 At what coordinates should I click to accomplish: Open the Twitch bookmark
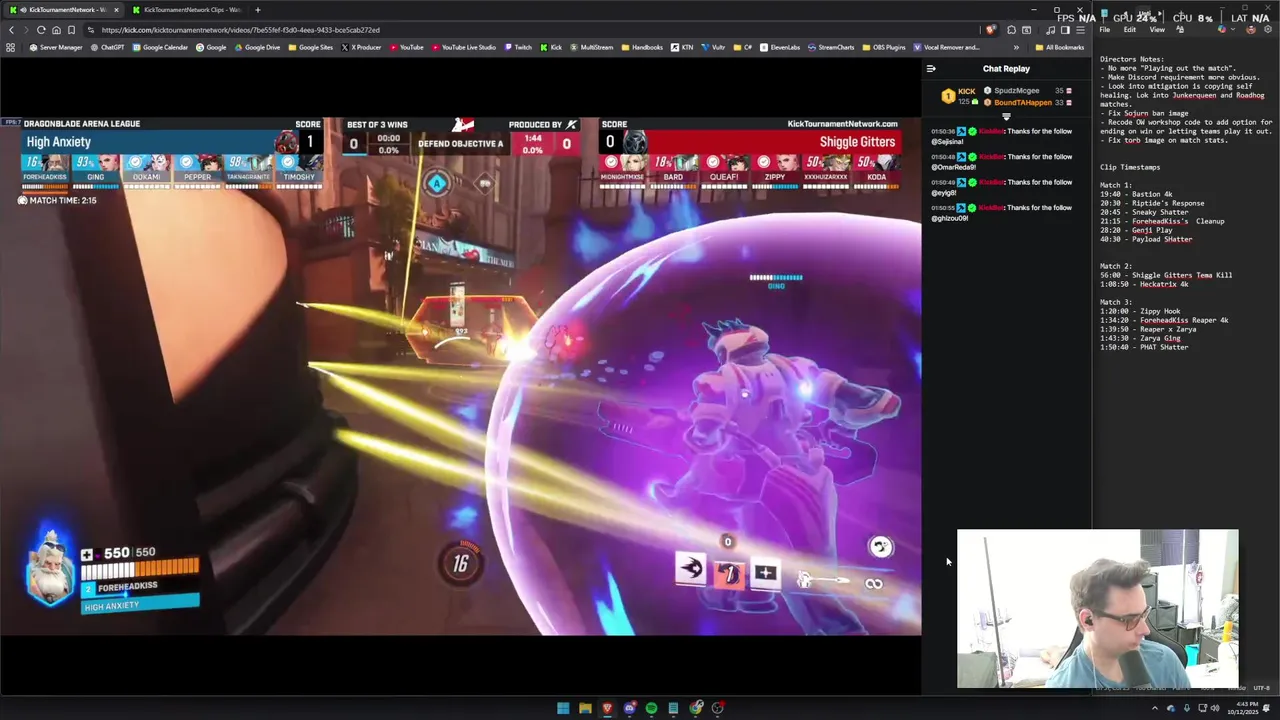[518, 47]
